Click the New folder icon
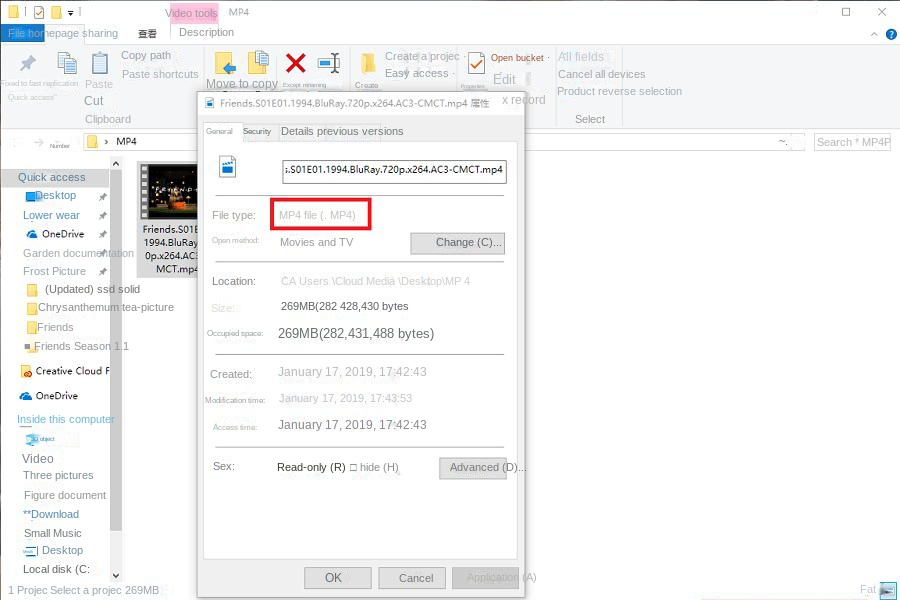 click(x=367, y=63)
